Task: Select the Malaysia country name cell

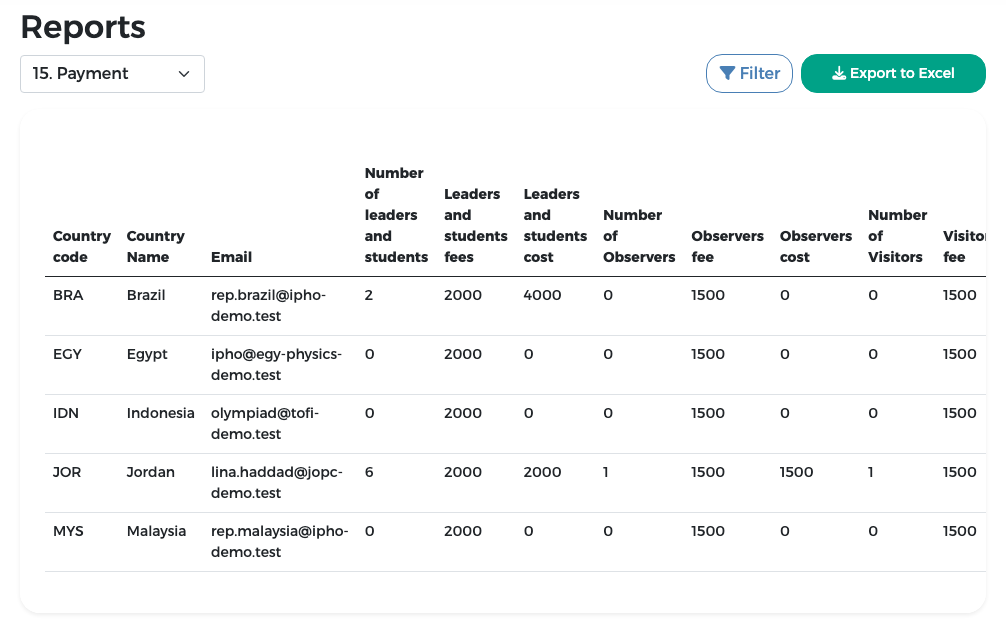Action: pos(157,532)
